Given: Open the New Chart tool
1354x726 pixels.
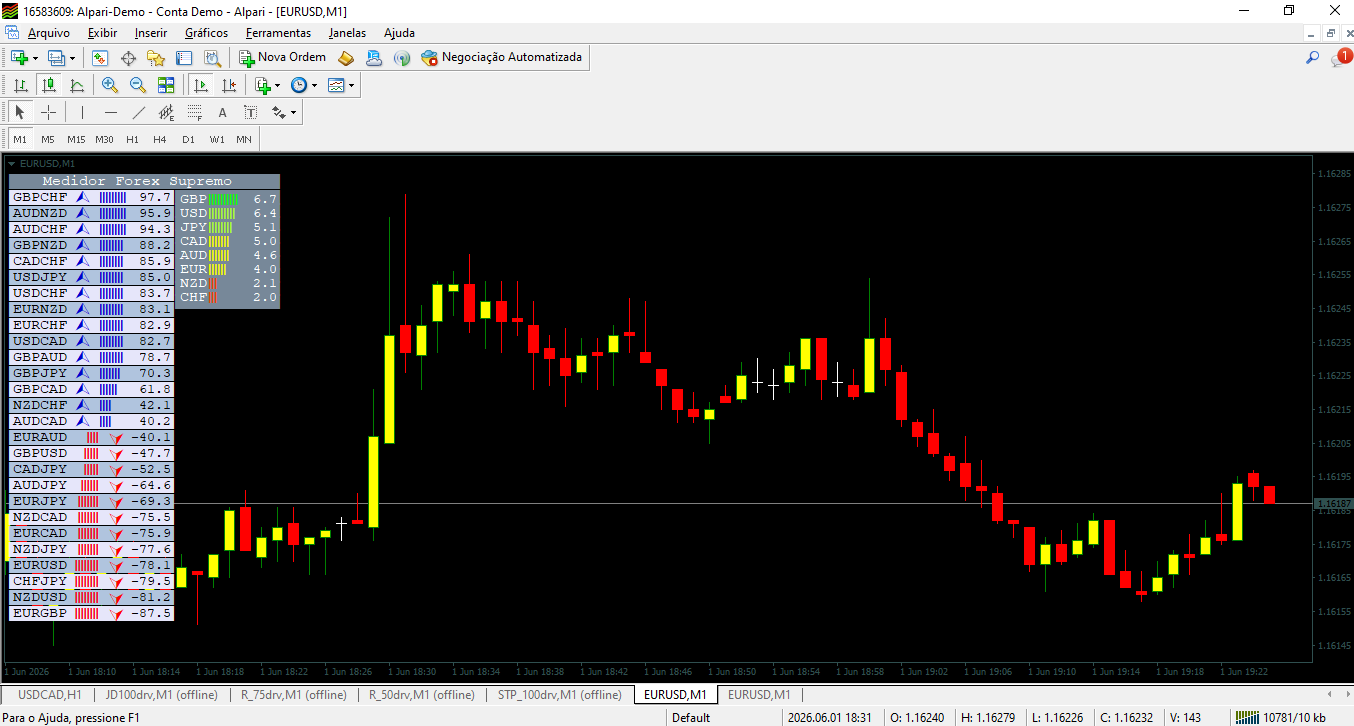Looking at the screenshot, I should tap(19, 58).
